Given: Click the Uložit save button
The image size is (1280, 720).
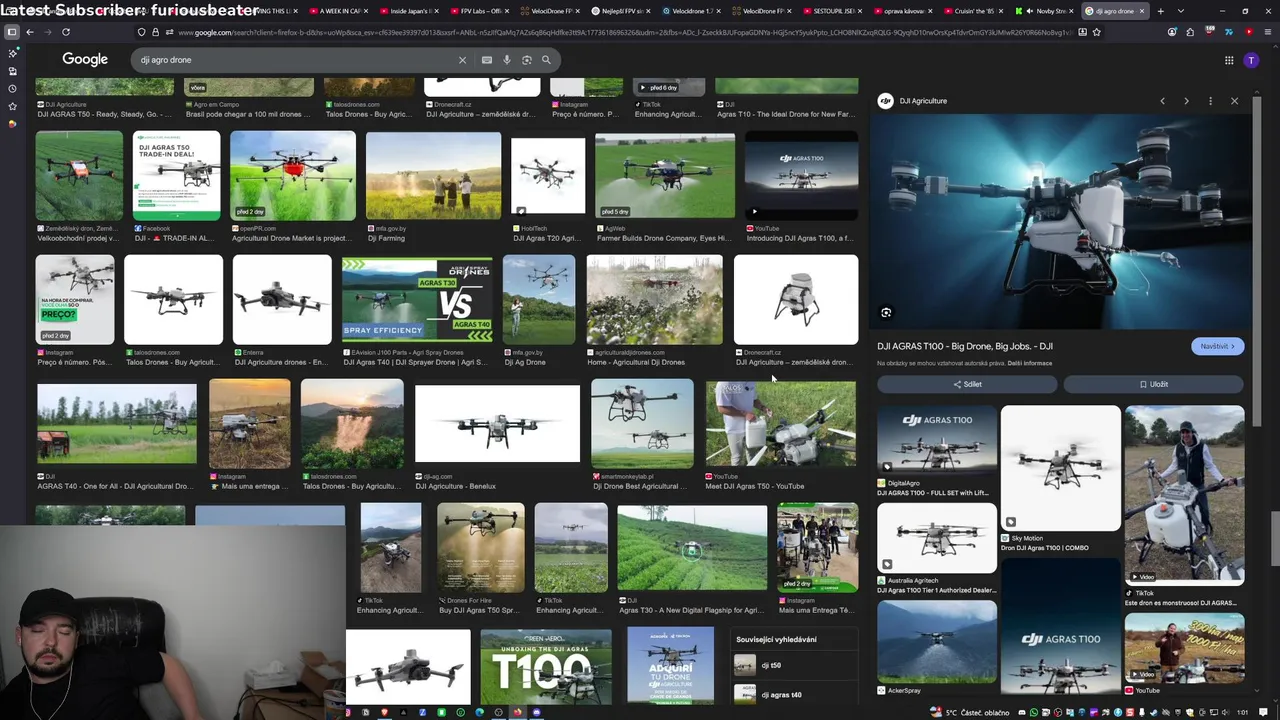Looking at the screenshot, I should [x=1153, y=384].
